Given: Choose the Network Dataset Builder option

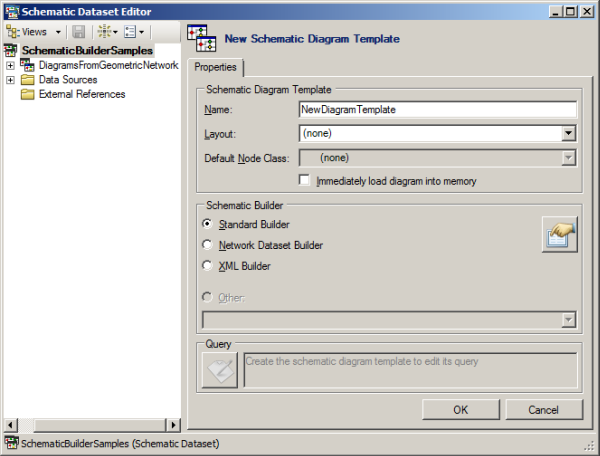Looking at the screenshot, I should pos(208,245).
